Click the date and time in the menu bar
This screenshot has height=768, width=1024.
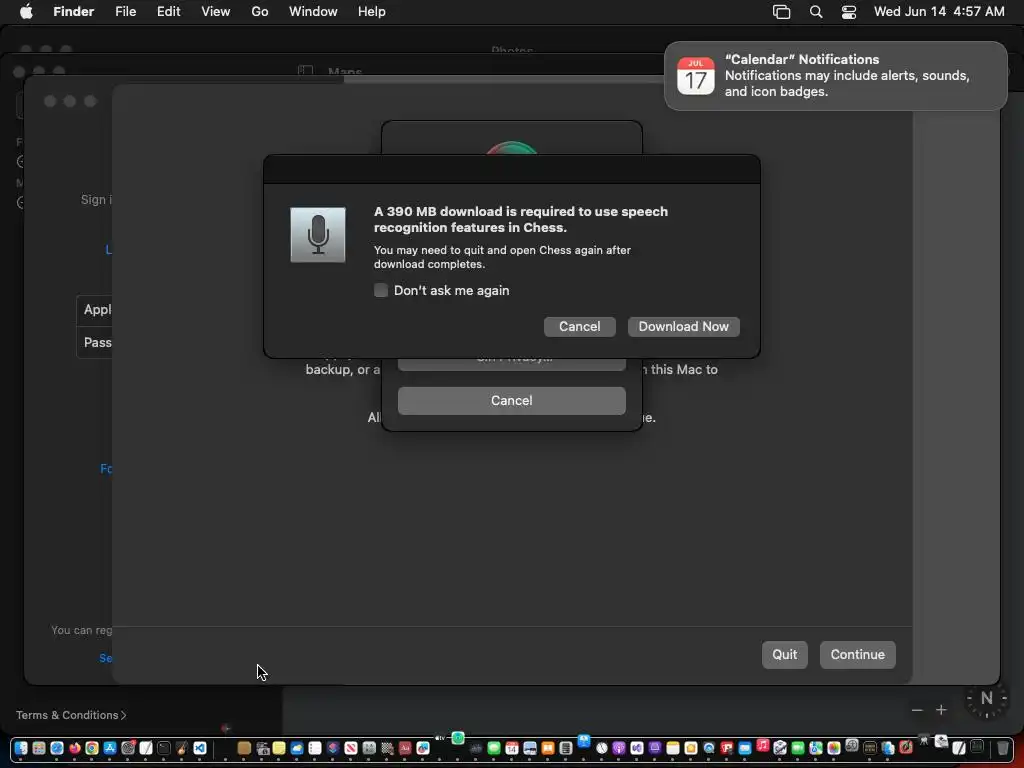pos(939,12)
